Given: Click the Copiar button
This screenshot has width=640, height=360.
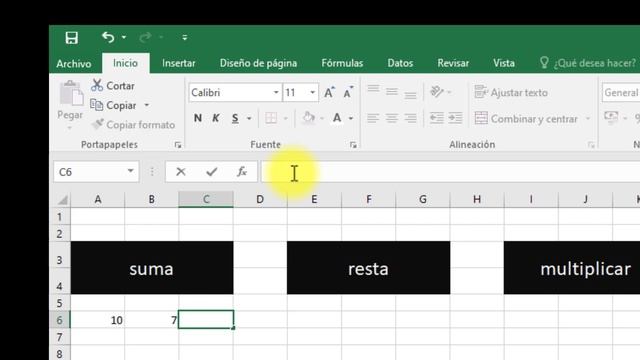Looking at the screenshot, I should click(113, 105).
